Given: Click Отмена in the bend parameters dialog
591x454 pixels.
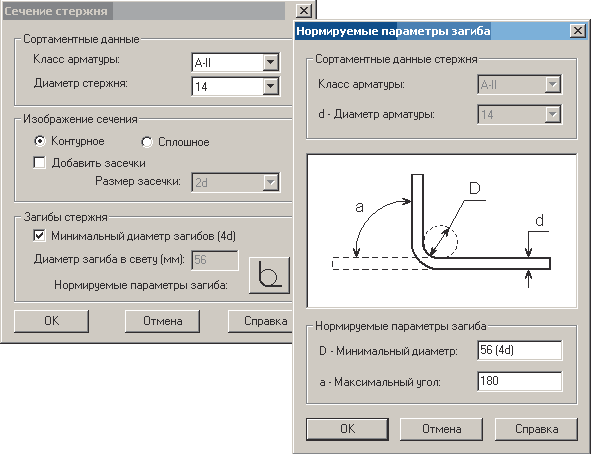Looking at the screenshot, I should pyautogui.click(x=441, y=429).
